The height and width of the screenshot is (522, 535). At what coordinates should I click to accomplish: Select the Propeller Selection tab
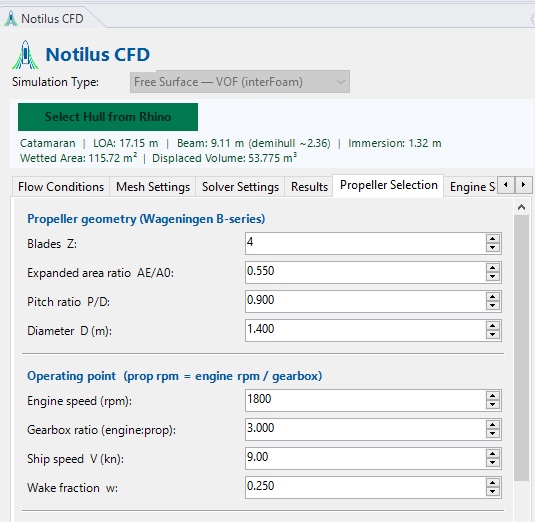click(x=389, y=185)
